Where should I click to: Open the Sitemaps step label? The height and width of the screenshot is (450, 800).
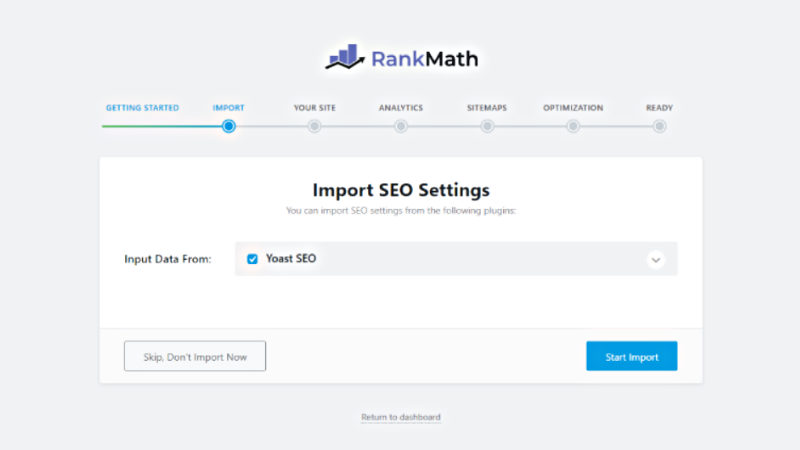pos(487,108)
